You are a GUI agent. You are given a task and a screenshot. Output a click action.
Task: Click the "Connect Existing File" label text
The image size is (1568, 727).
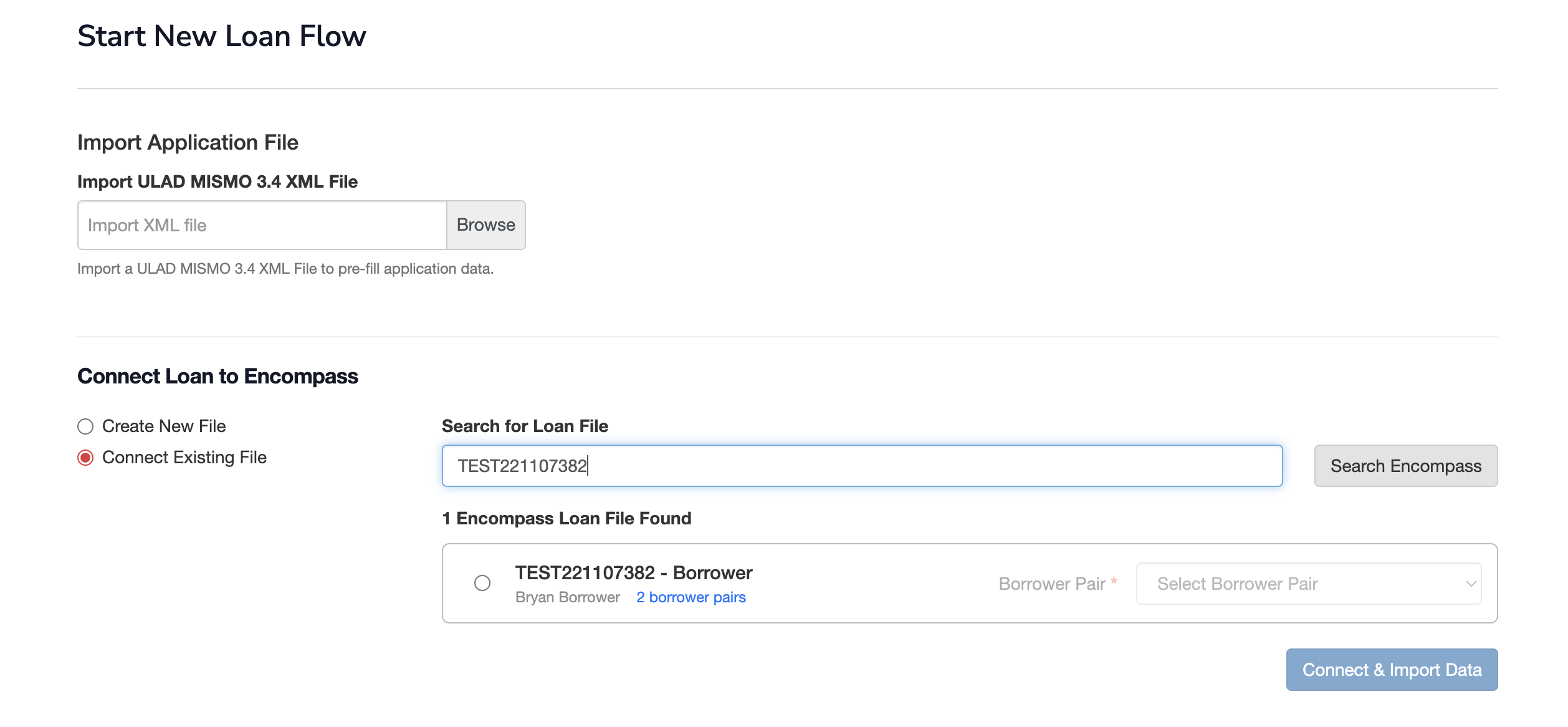[x=184, y=458]
